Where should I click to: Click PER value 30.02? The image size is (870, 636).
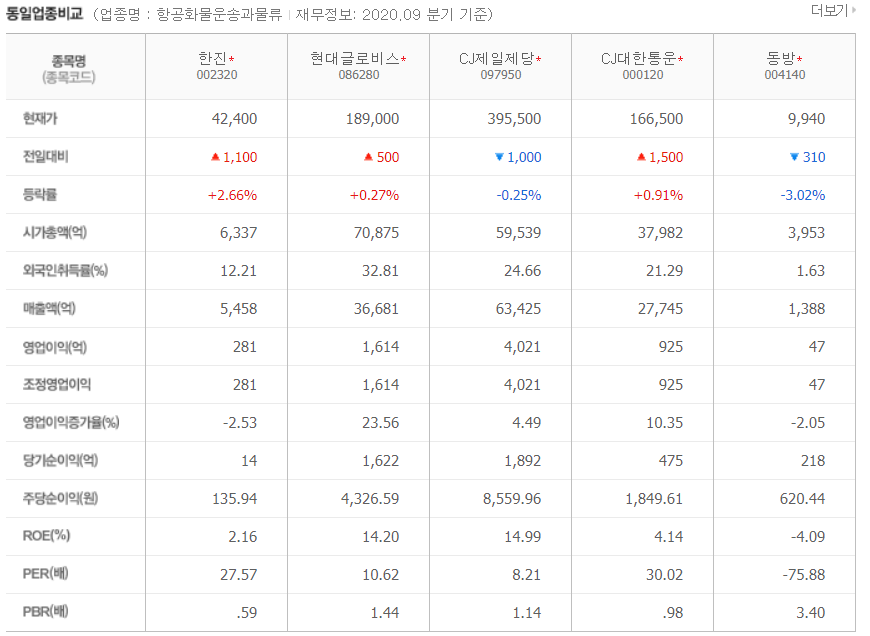[665, 574]
